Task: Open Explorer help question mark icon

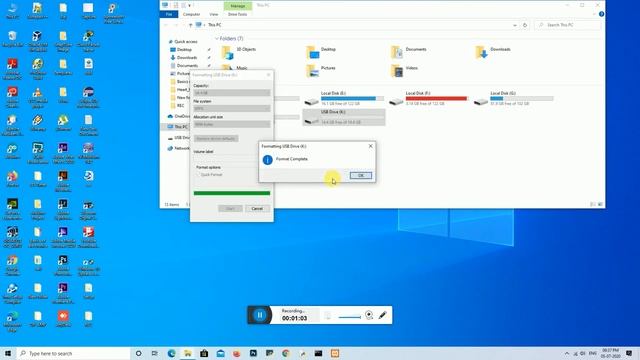Action: pos(601,14)
